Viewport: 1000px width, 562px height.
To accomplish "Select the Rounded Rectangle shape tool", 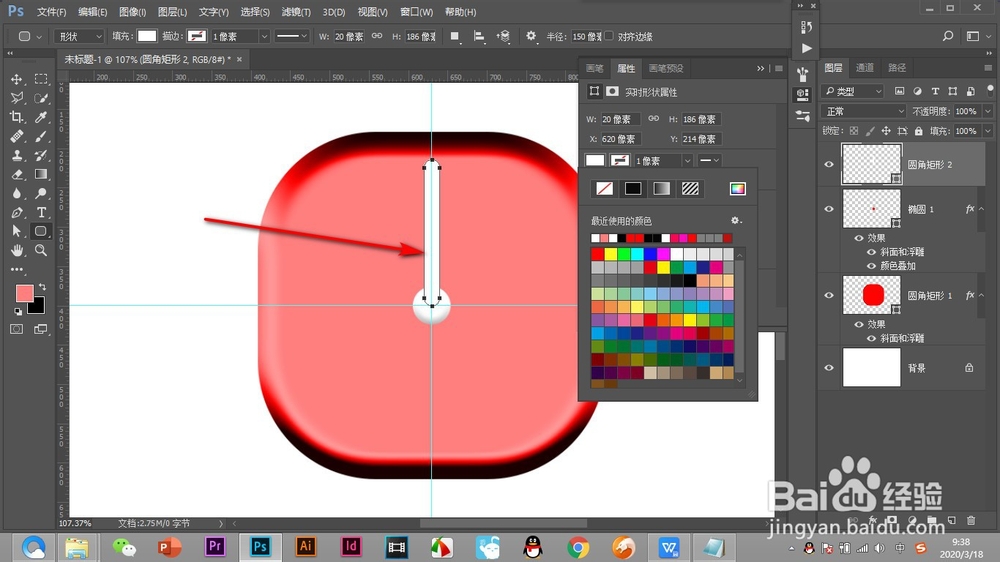I will point(41,232).
